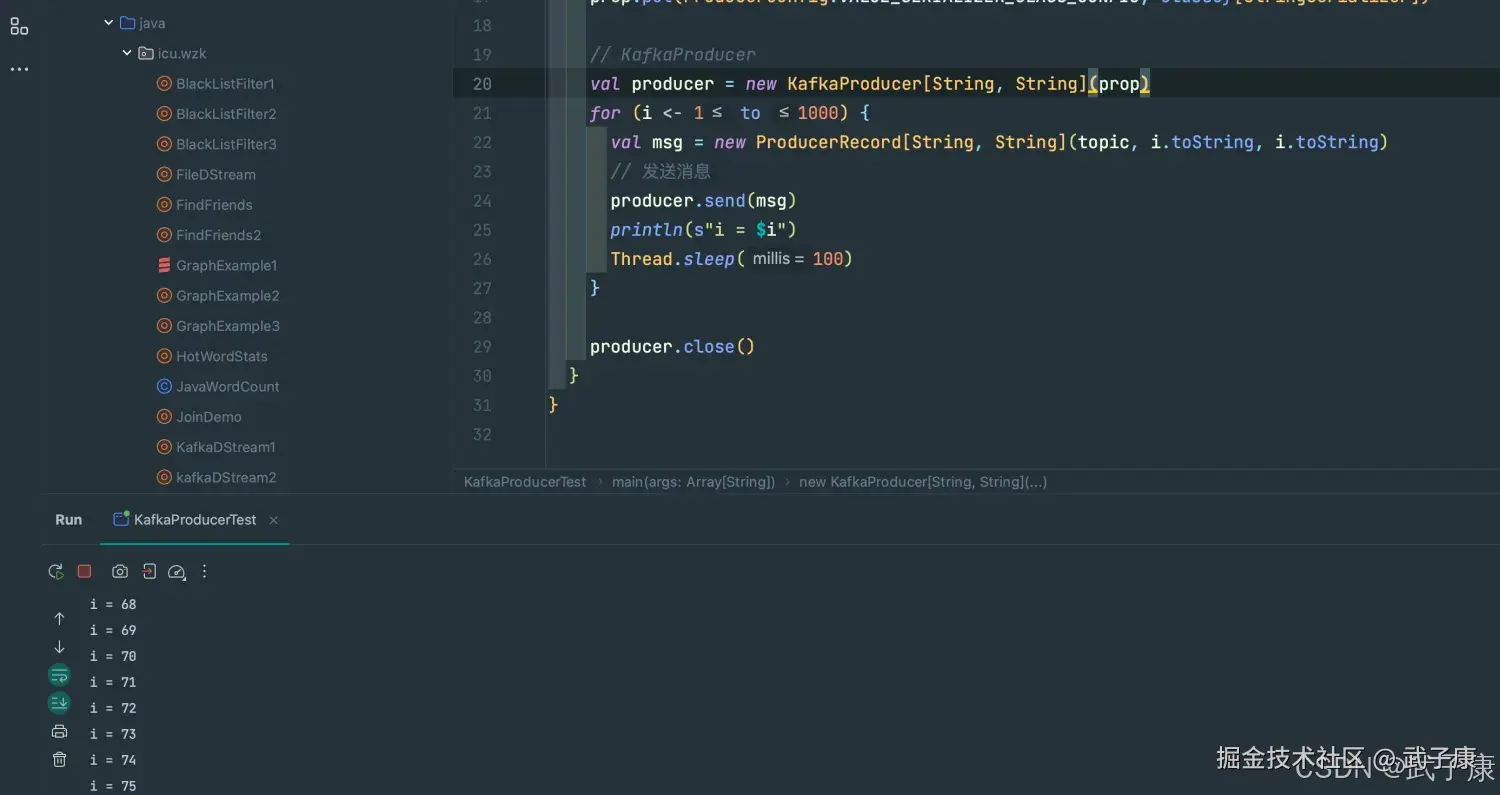Screen dimensions: 1500x795
Task: Select the icu.wzk package
Action: [182, 53]
